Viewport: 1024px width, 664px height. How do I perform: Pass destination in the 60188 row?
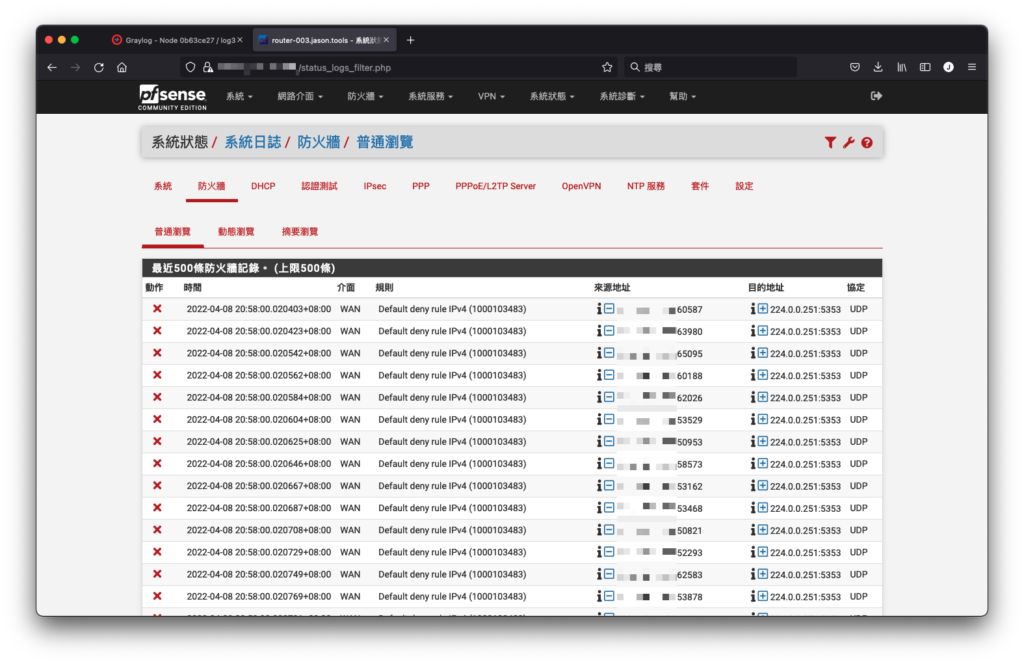pyautogui.click(x=762, y=375)
